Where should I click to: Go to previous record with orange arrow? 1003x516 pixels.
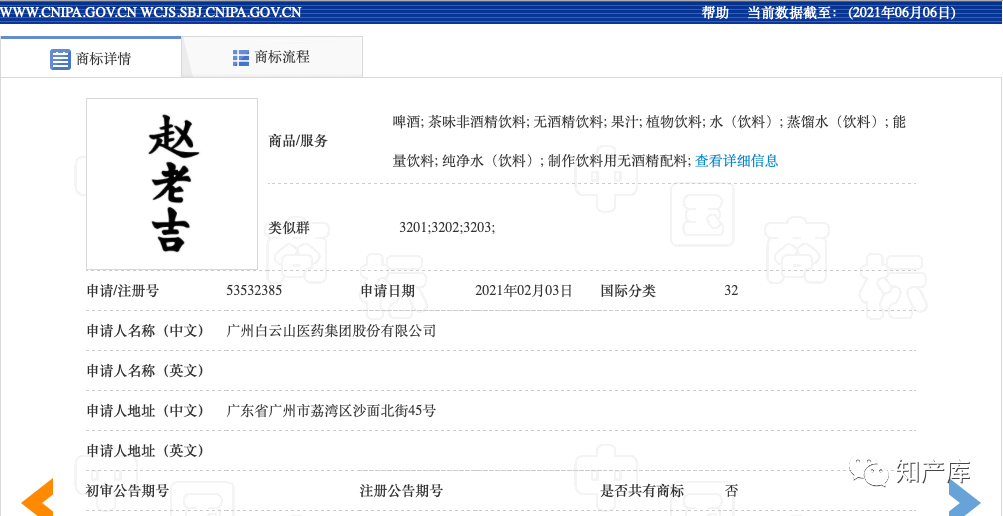(38, 497)
